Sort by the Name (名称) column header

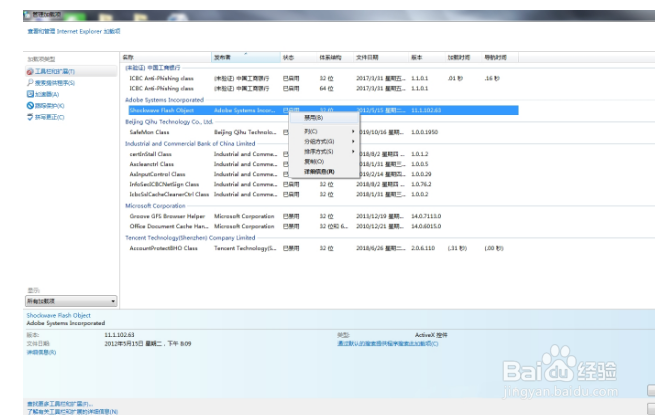[x=166, y=57]
